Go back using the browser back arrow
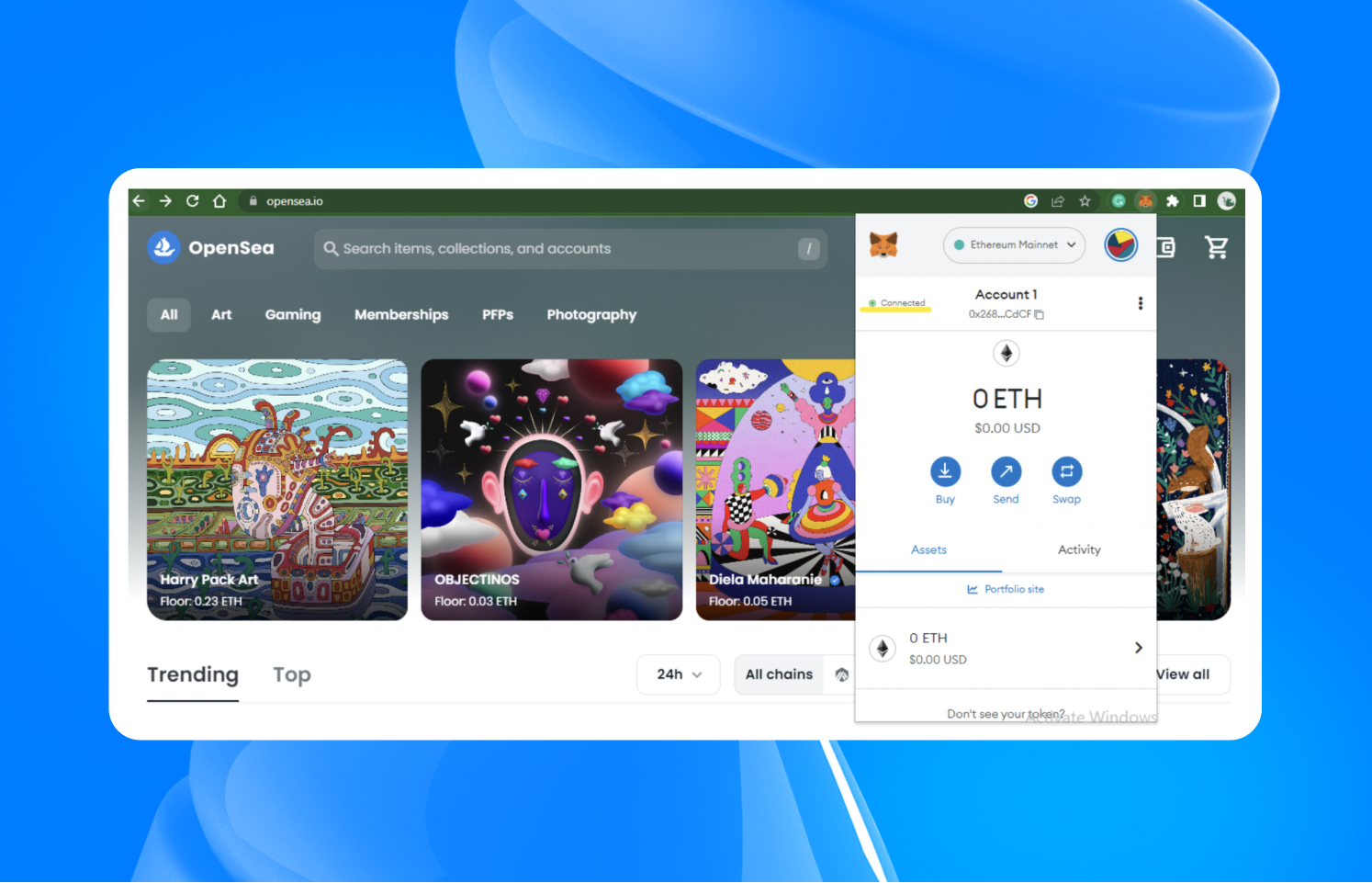The width and height of the screenshot is (1372, 883). click(x=139, y=201)
